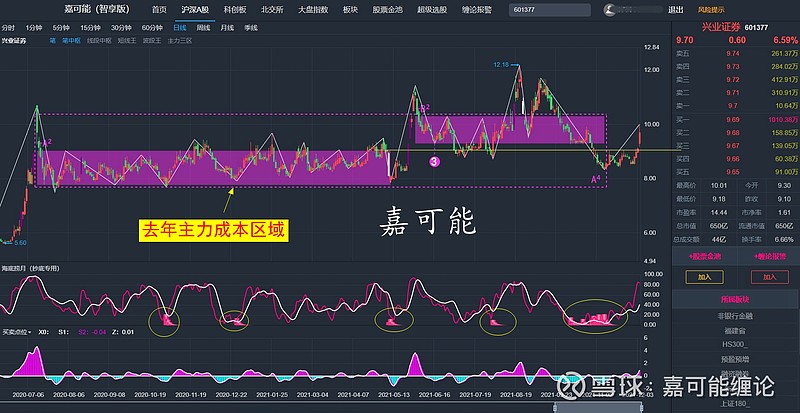The image size is (800, 413).
Task: Open the HS300_ sector entry
Action: point(735,345)
